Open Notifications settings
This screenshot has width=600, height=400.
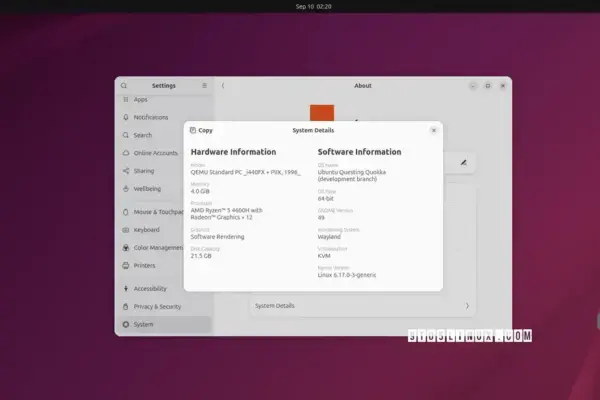pyautogui.click(x=164, y=117)
